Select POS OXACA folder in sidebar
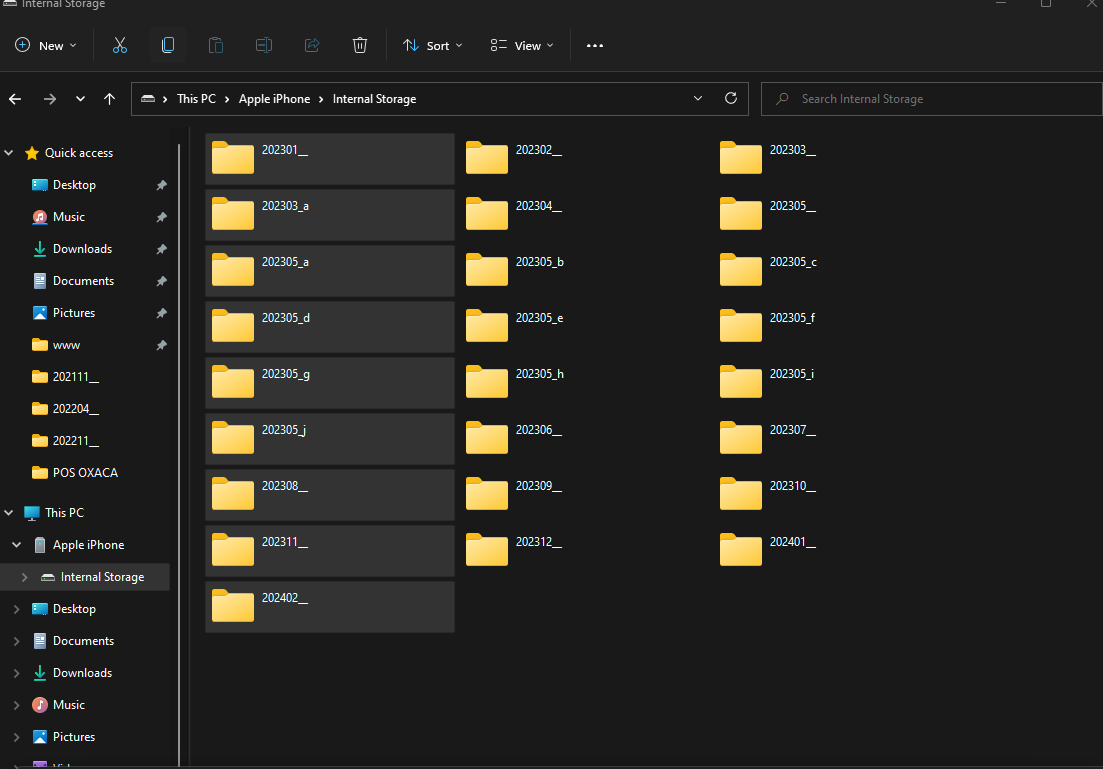The width and height of the screenshot is (1103, 769). tap(85, 473)
